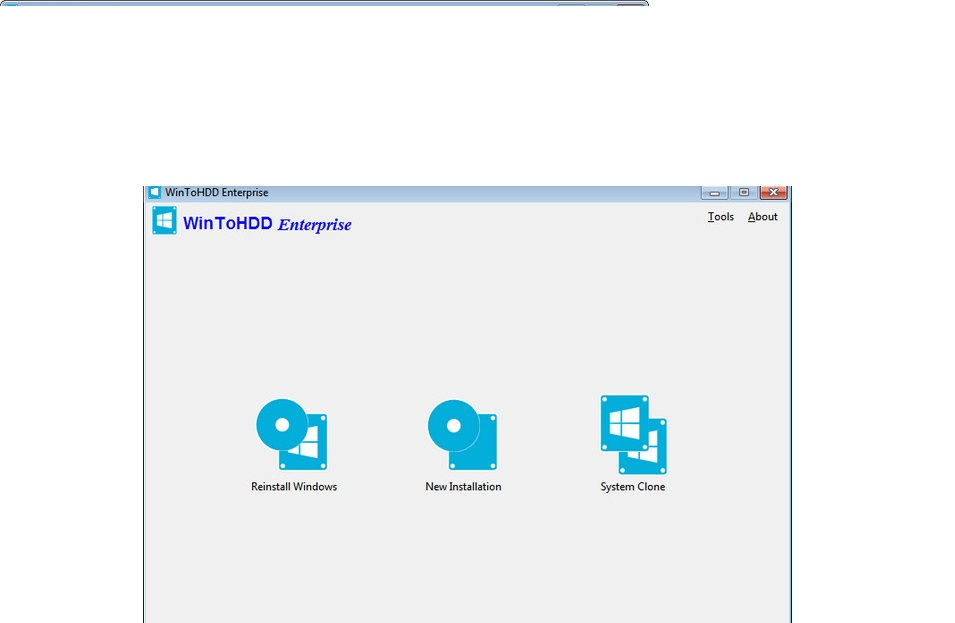The height and width of the screenshot is (623, 955).
Task: Open the Tools menu
Action: (721, 217)
